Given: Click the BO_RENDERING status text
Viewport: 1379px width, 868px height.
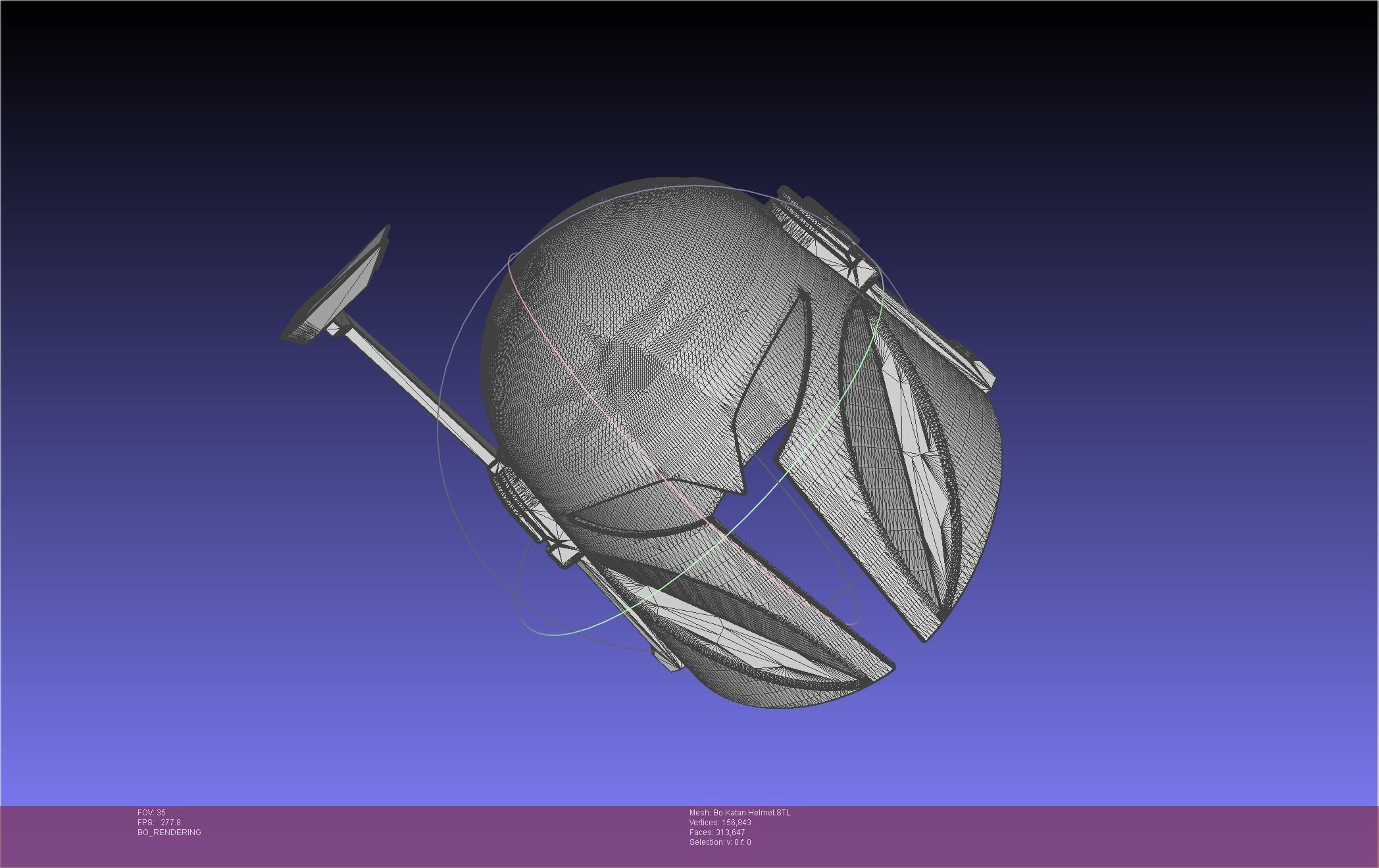Looking at the screenshot, I should 169,832.
